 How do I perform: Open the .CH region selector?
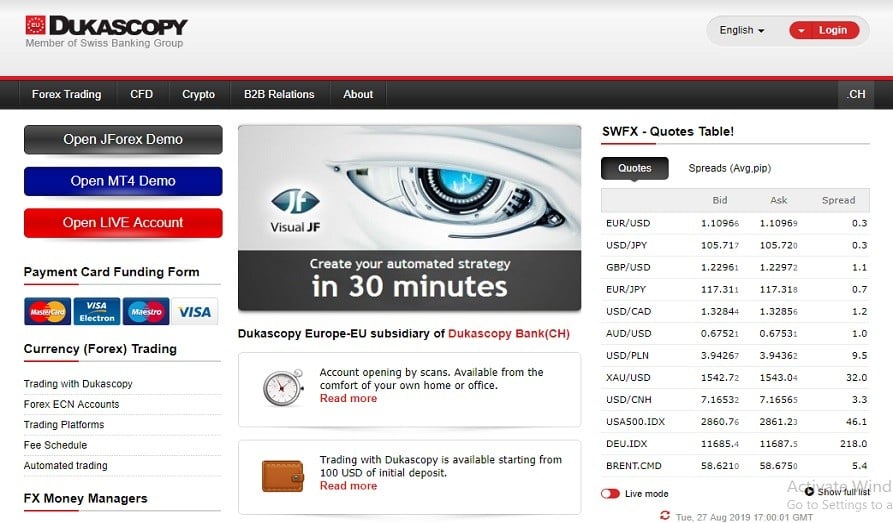856,94
